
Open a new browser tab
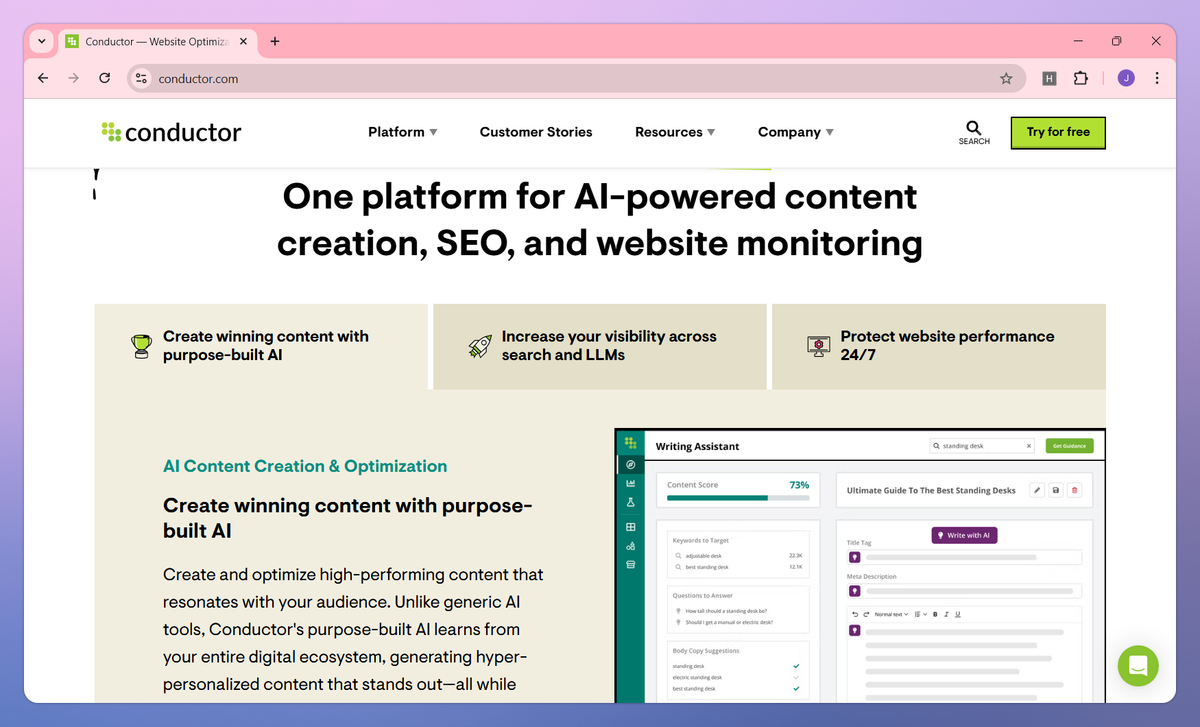click(275, 41)
